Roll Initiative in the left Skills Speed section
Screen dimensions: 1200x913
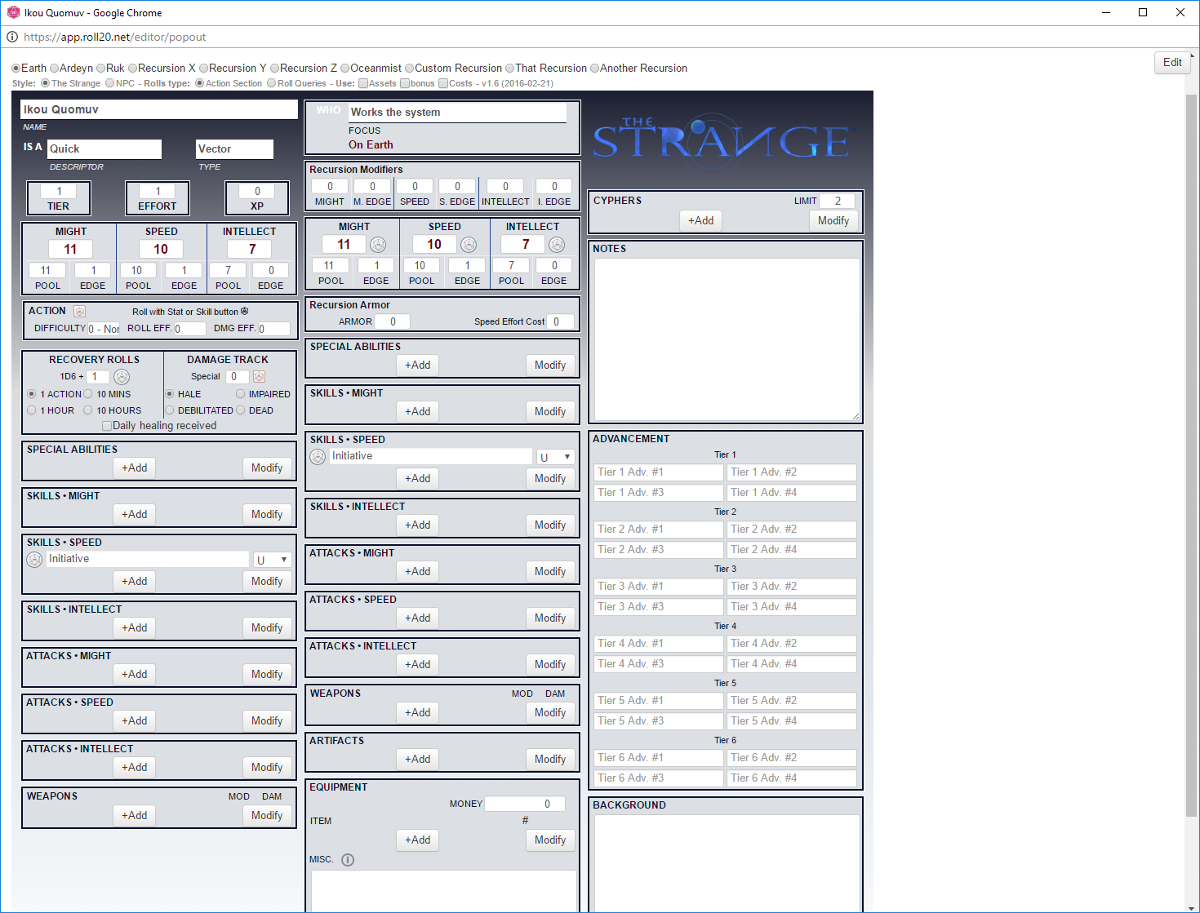pyautogui.click(x=35, y=559)
